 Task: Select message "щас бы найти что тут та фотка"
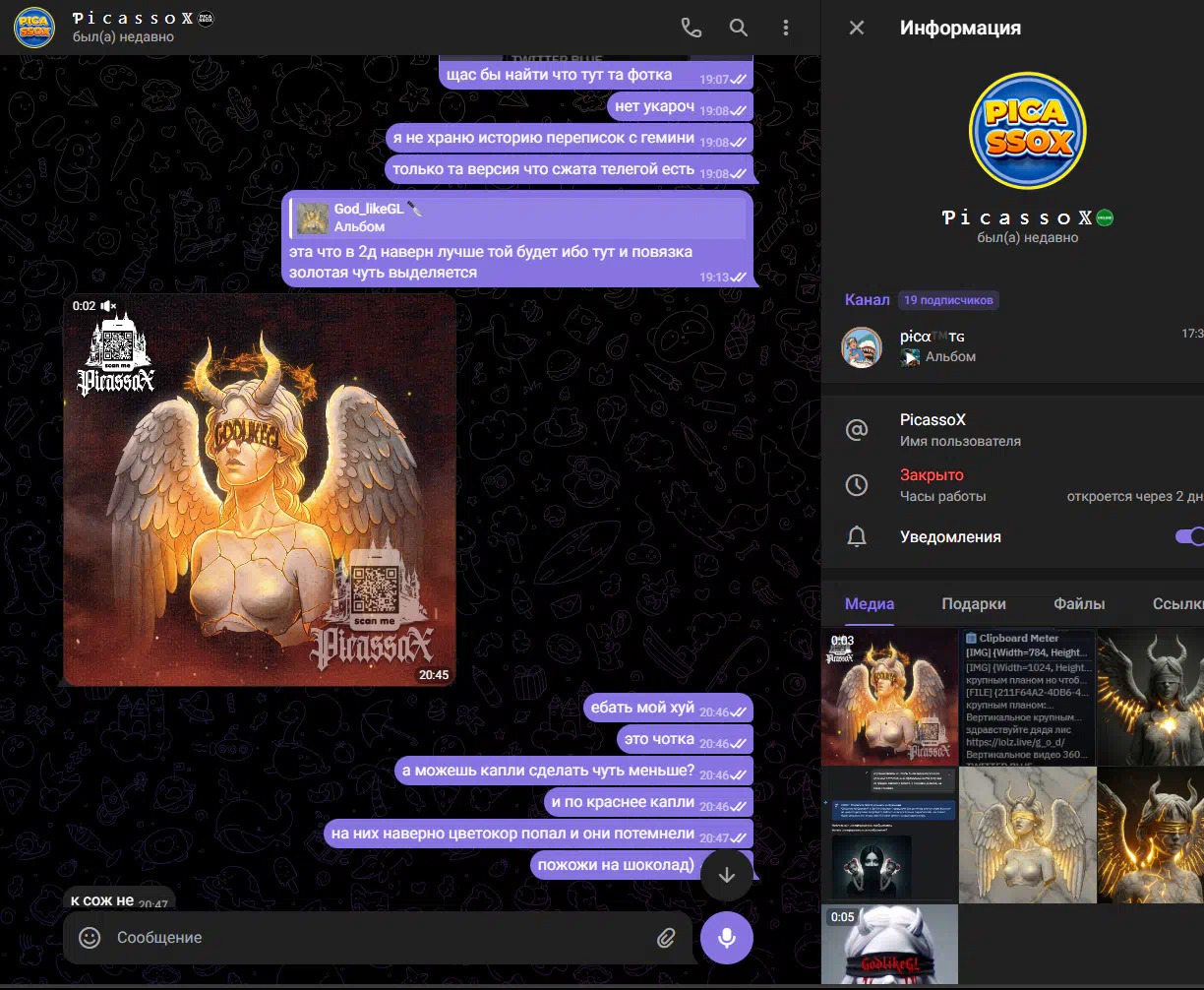pyautogui.click(x=596, y=75)
